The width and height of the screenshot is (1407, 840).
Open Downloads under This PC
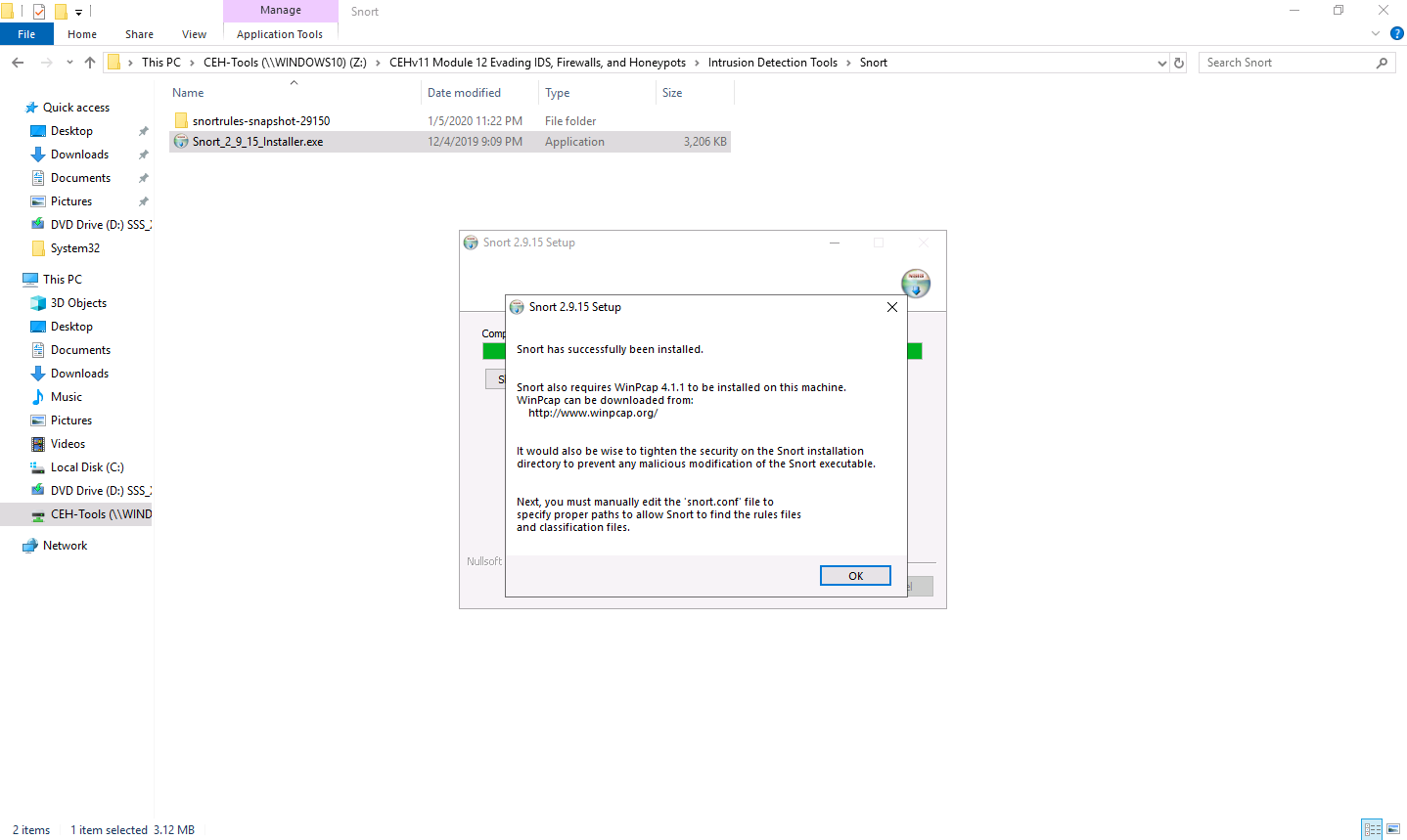click(79, 374)
